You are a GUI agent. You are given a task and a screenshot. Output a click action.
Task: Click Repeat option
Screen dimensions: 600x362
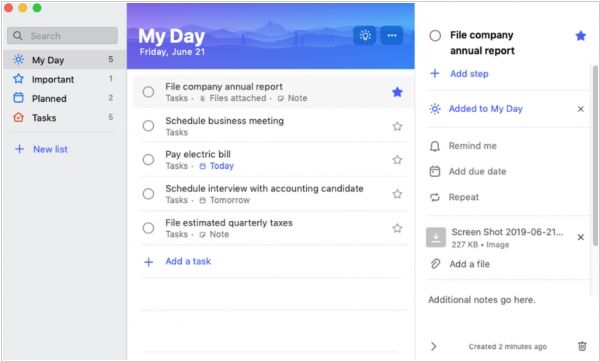(x=464, y=197)
